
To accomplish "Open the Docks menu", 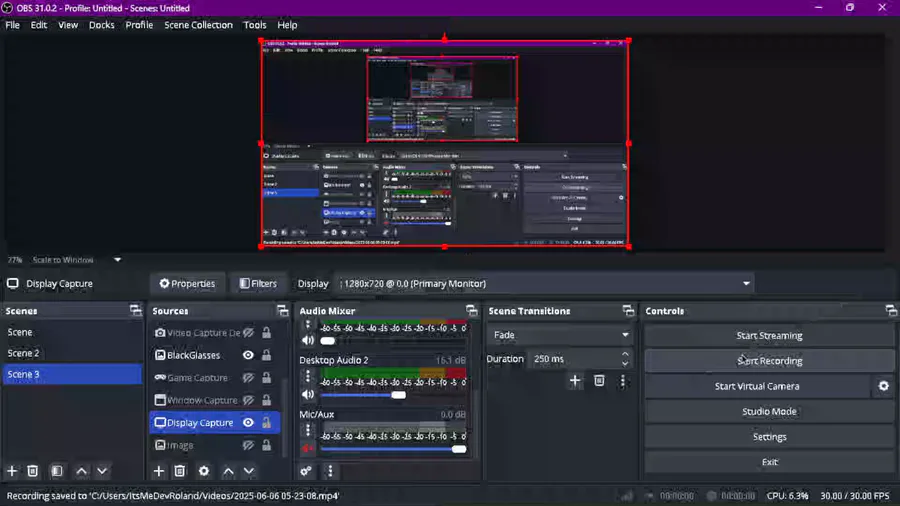I will point(102,25).
